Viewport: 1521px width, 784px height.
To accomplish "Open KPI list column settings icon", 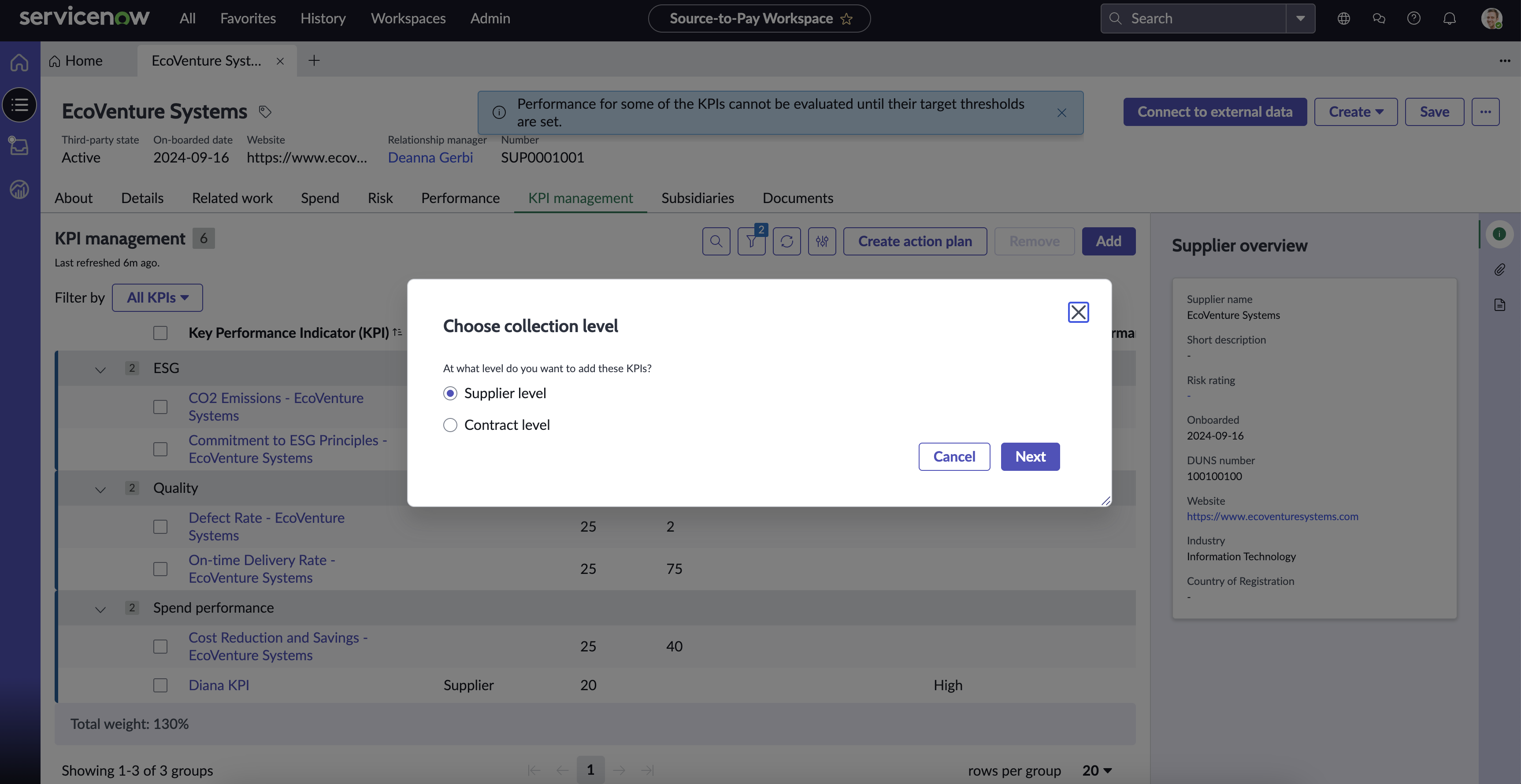I will coord(822,241).
